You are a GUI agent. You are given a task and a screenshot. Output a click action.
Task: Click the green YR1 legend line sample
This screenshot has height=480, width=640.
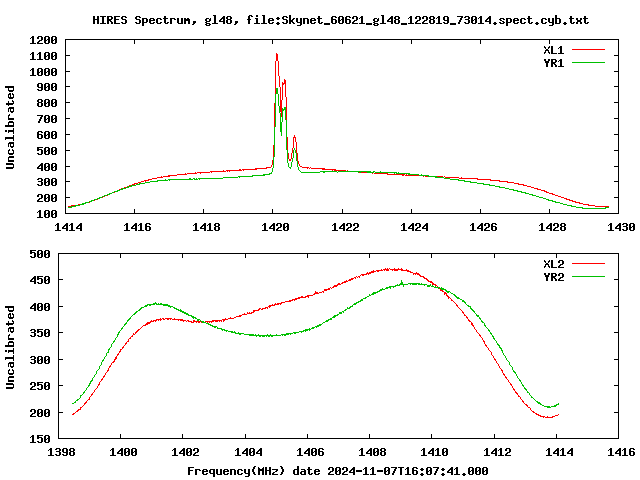pos(588,63)
